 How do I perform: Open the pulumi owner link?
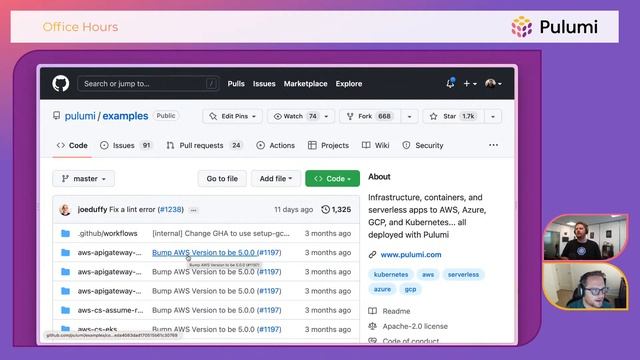click(80, 116)
